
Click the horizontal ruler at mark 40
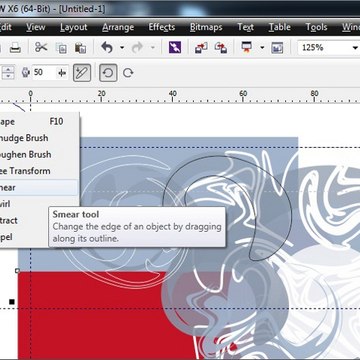click(172, 94)
